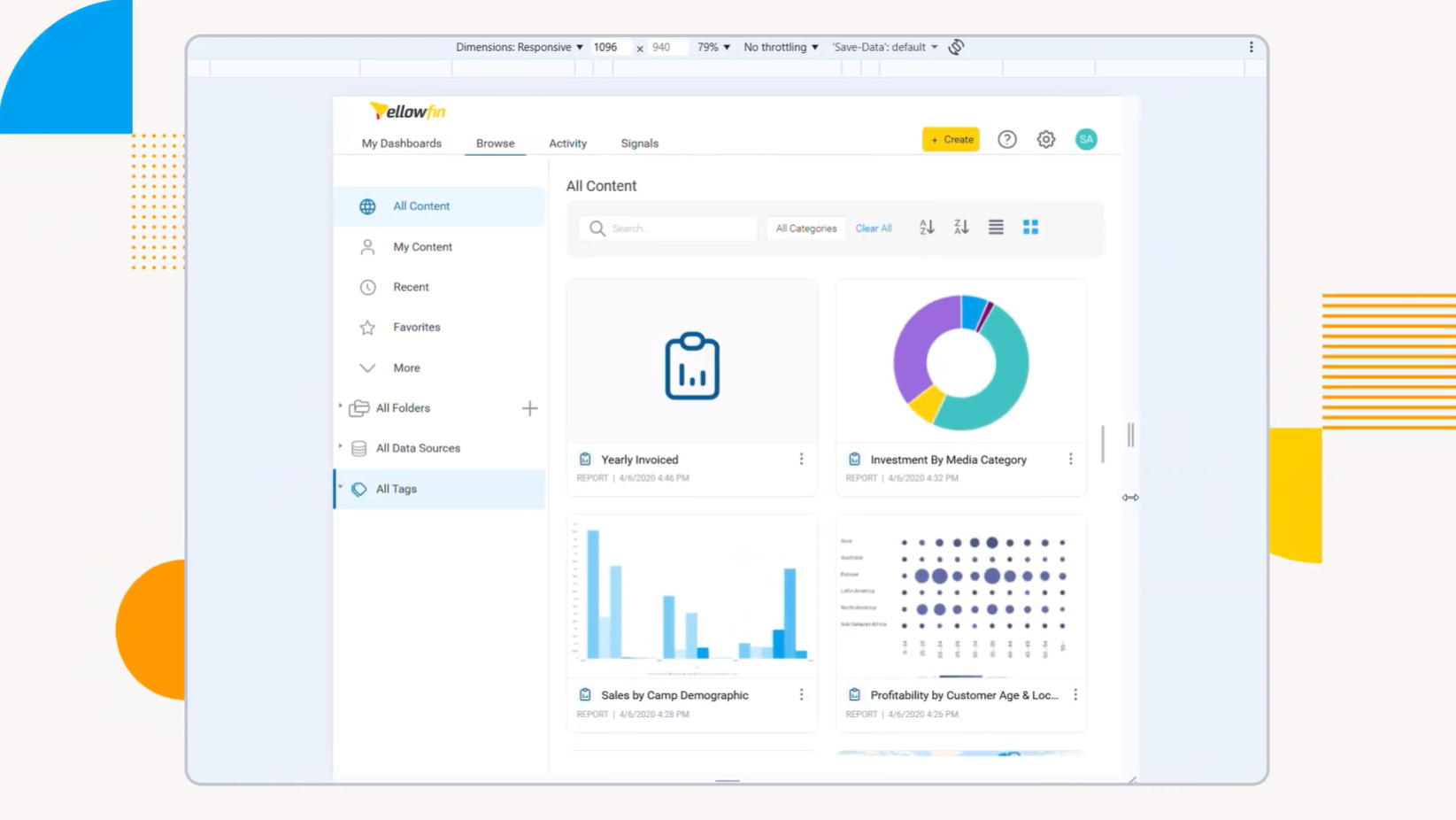Click the yellow Create button

(x=951, y=139)
